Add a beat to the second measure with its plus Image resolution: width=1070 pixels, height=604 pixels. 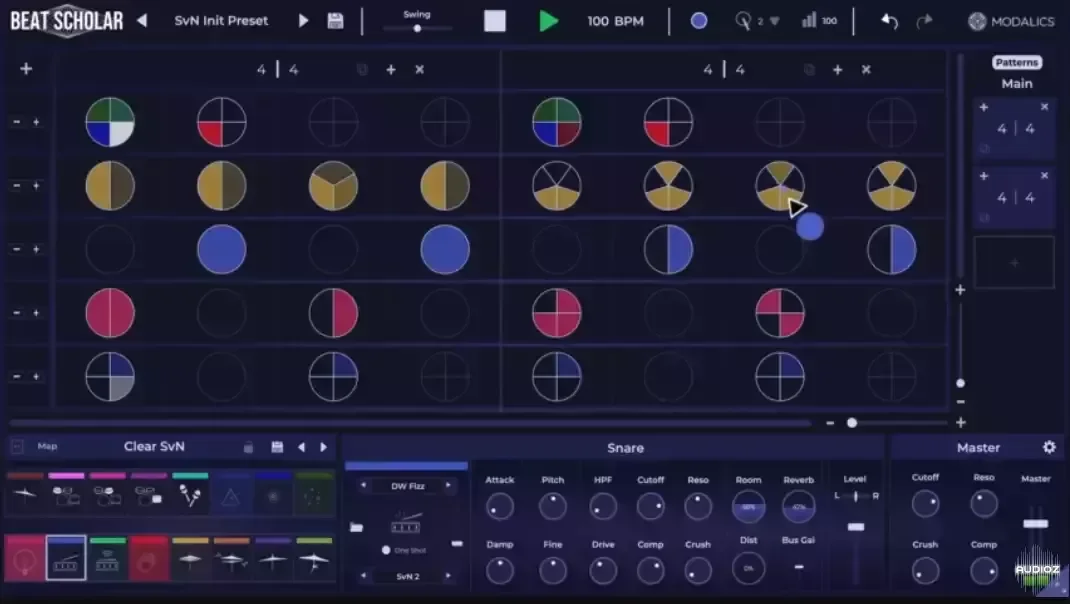point(837,70)
